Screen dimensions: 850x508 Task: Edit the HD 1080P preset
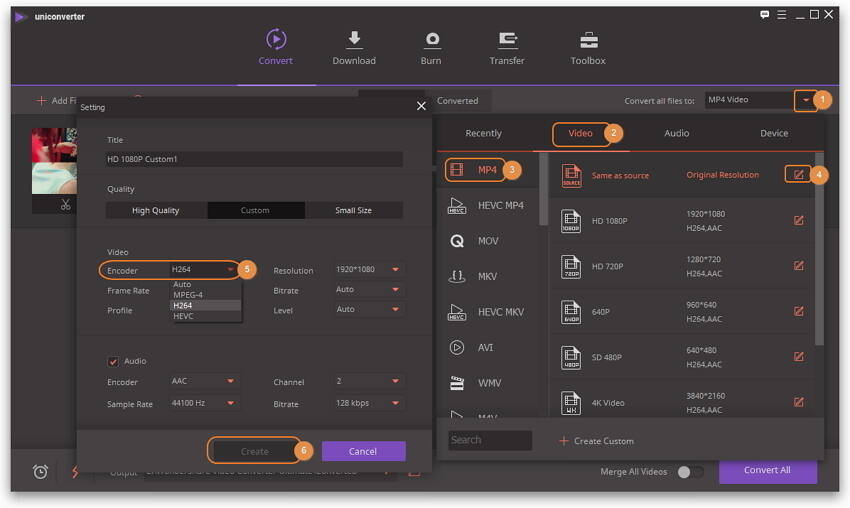click(x=799, y=220)
